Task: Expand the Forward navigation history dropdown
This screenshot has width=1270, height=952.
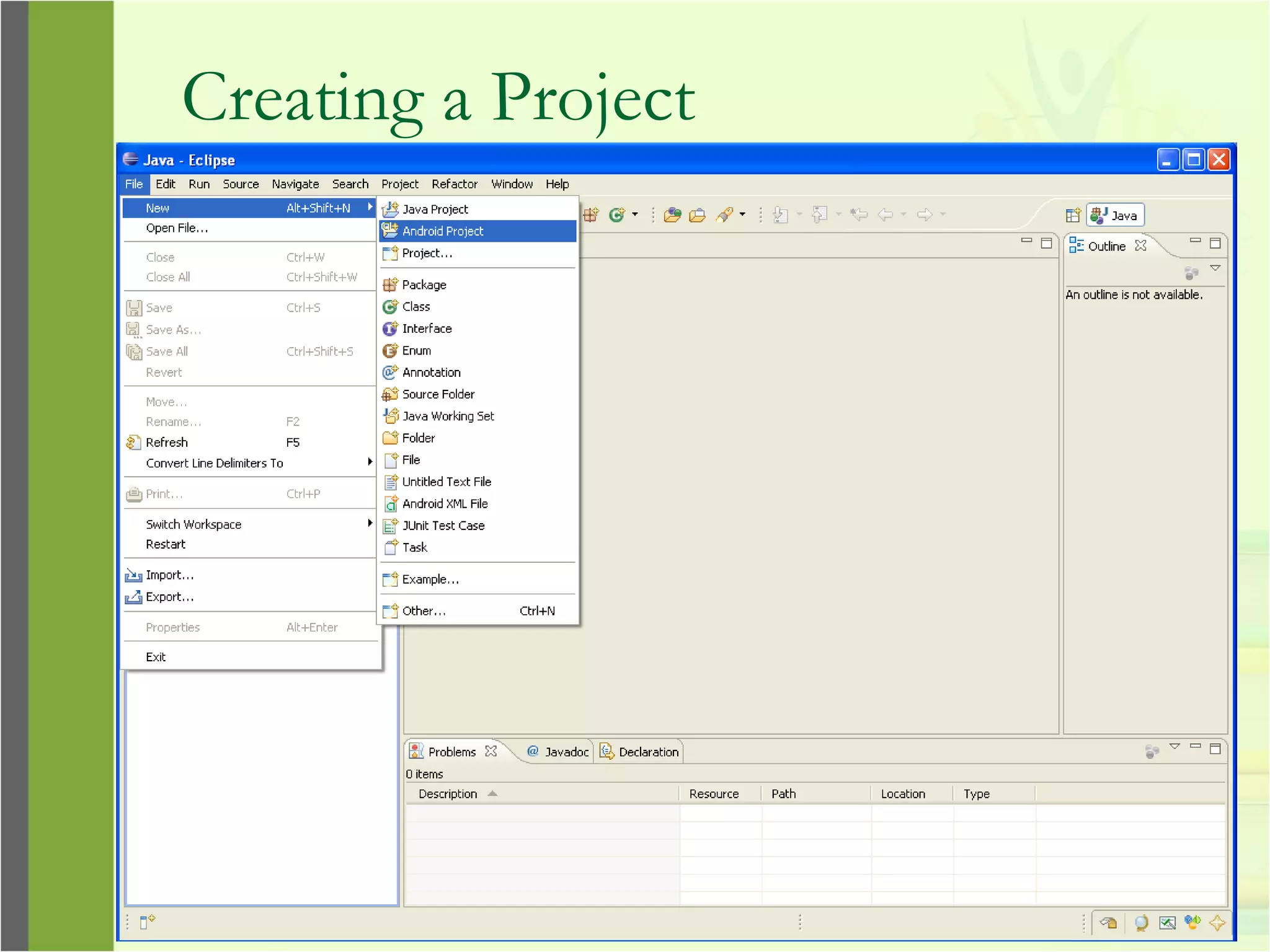Action: click(x=943, y=215)
